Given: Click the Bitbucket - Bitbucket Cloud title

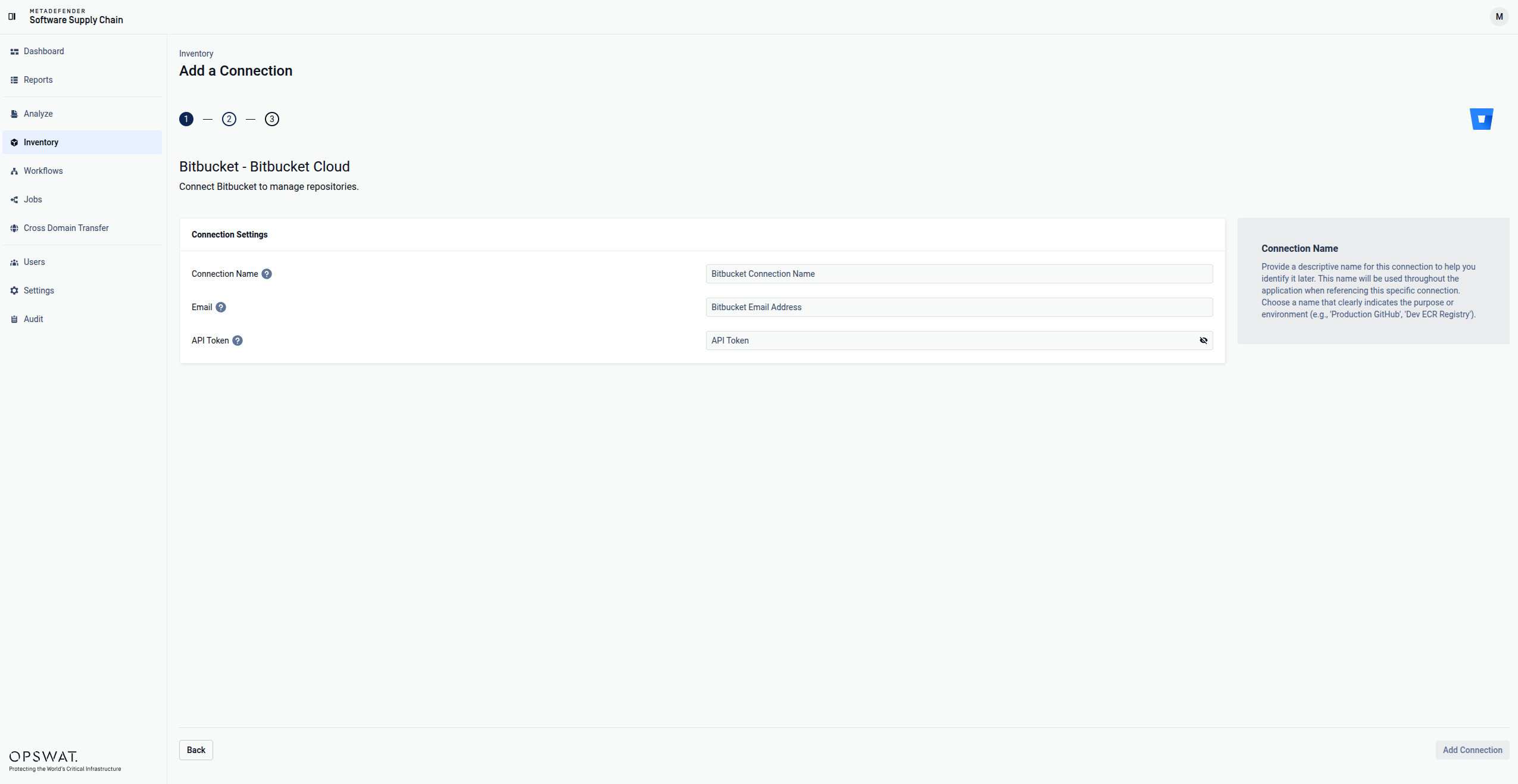Looking at the screenshot, I should coord(264,167).
